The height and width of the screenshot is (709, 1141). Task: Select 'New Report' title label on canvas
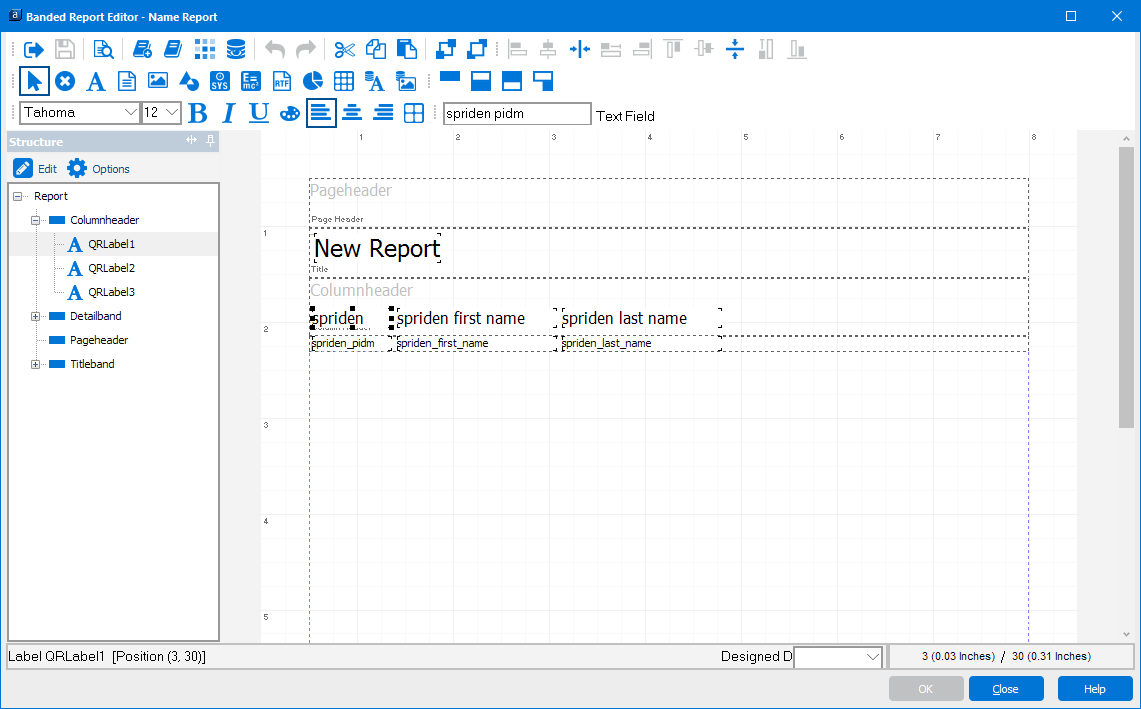[x=377, y=248]
